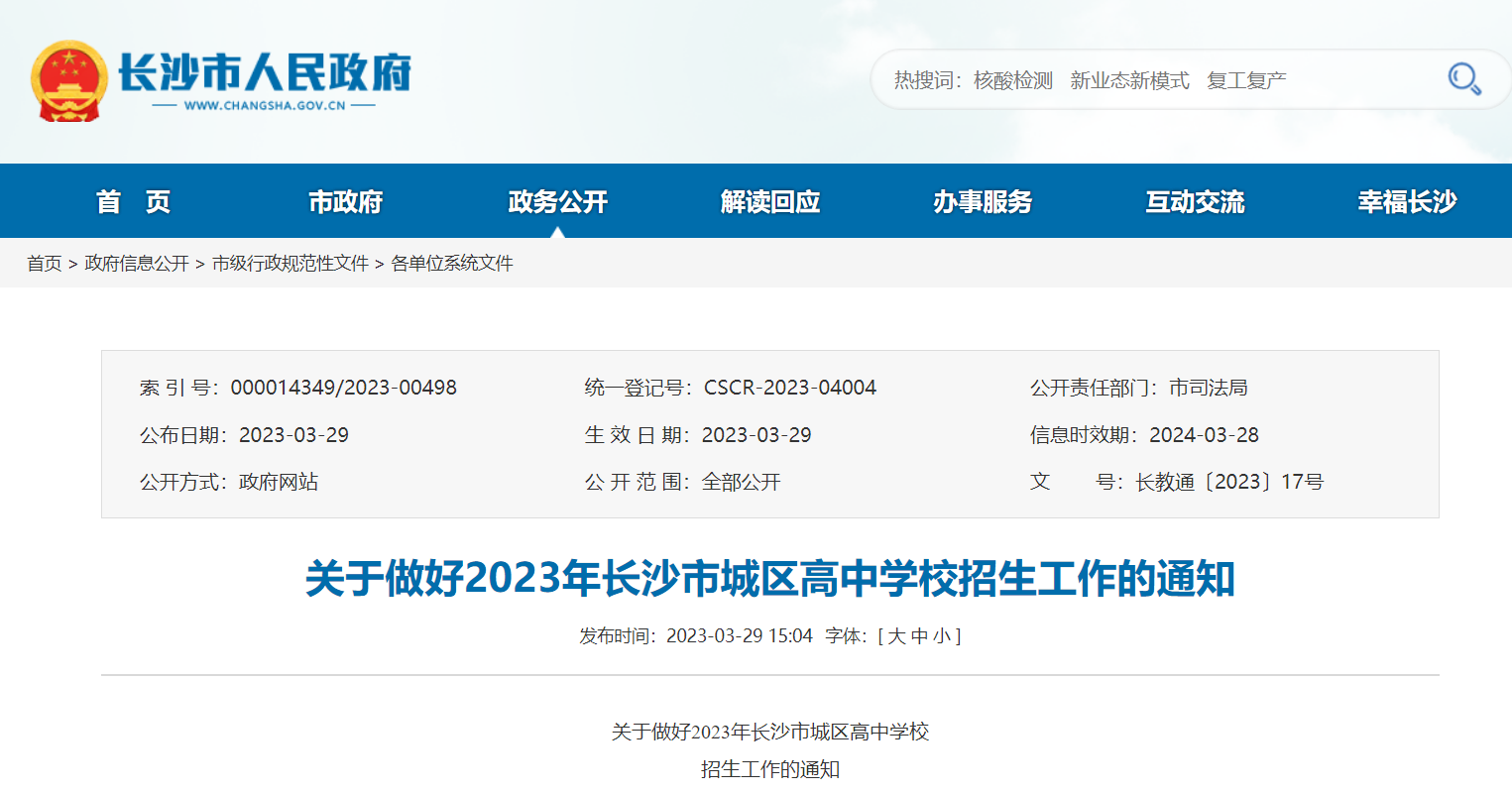Click the 新业态新模式 hot search term
Image resolution: width=1512 pixels, height=793 pixels.
pos(1129,80)
